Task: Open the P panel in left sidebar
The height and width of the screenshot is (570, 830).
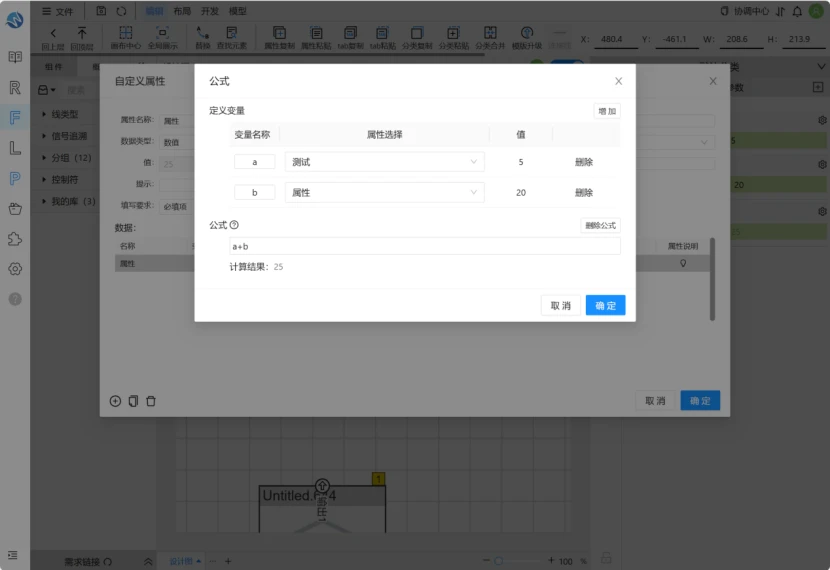Action: pos(15,178)
